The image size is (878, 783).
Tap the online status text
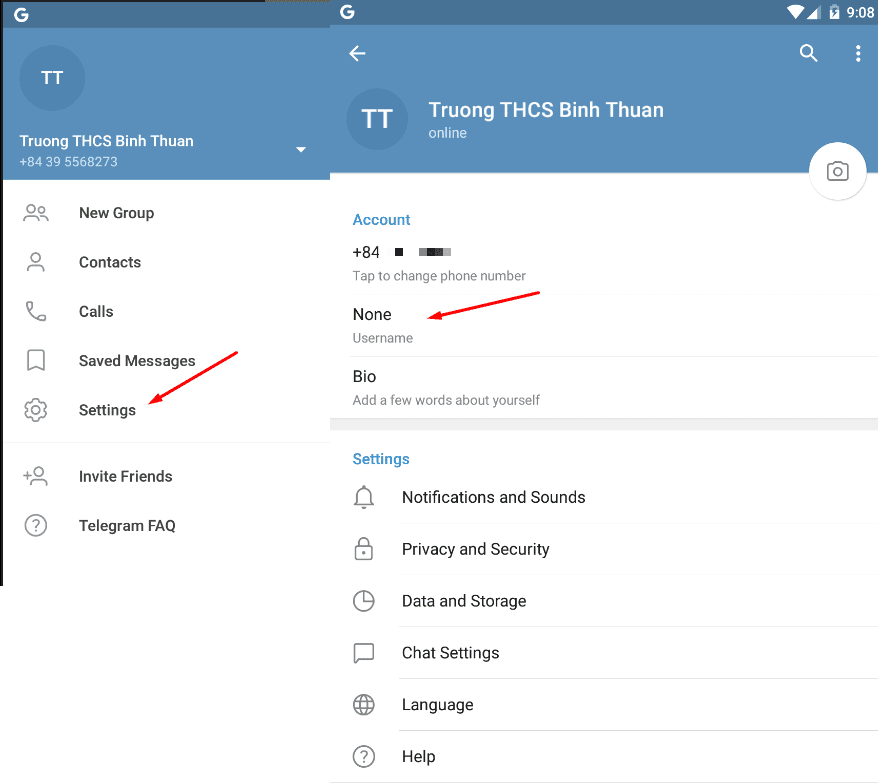click(447, 133)
